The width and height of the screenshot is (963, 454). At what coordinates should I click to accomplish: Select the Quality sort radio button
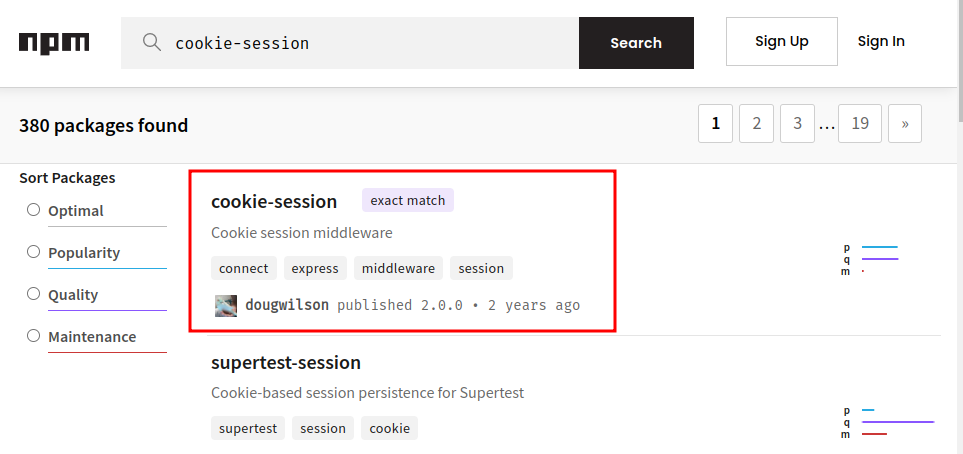pyautogui.click(x=33, y=294)
